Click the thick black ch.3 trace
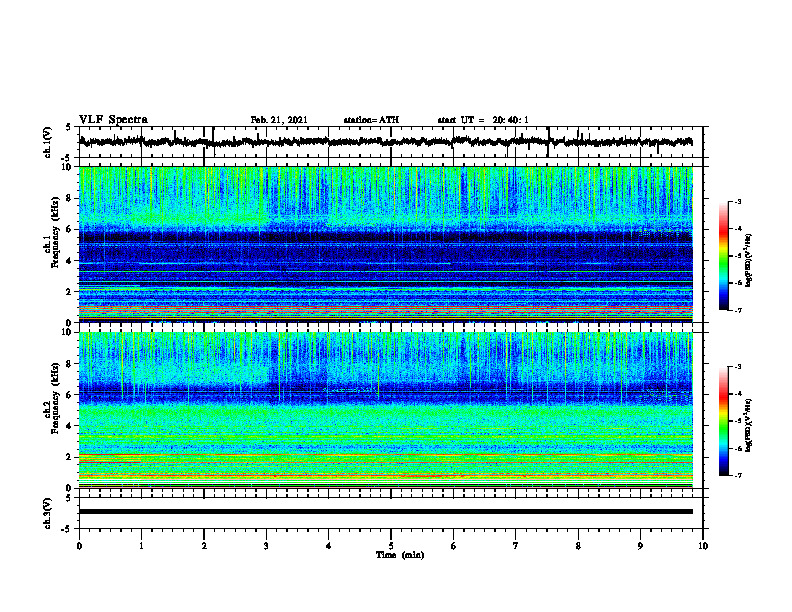This screenshot has width=792, height=612. (x=385, y=512)
